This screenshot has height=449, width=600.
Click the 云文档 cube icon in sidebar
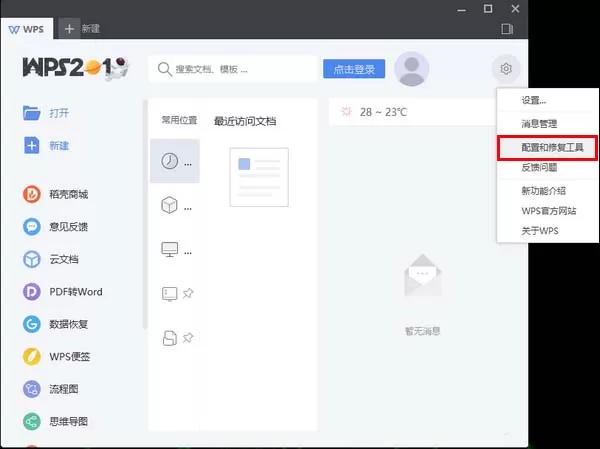click(x=31, y=259)
